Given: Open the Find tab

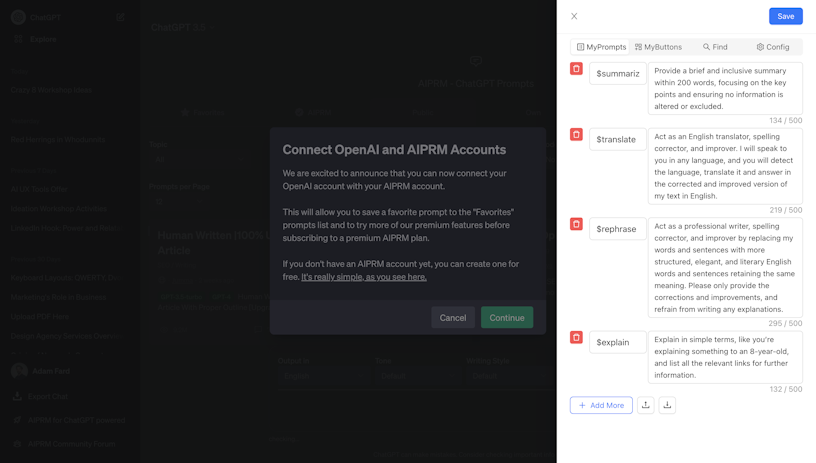Looking at the screenshot, I should pos(715,47).
